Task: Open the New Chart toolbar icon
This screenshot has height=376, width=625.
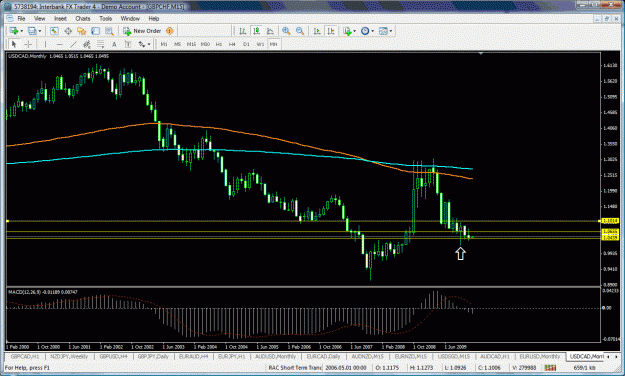Action: tap(14, 31)
